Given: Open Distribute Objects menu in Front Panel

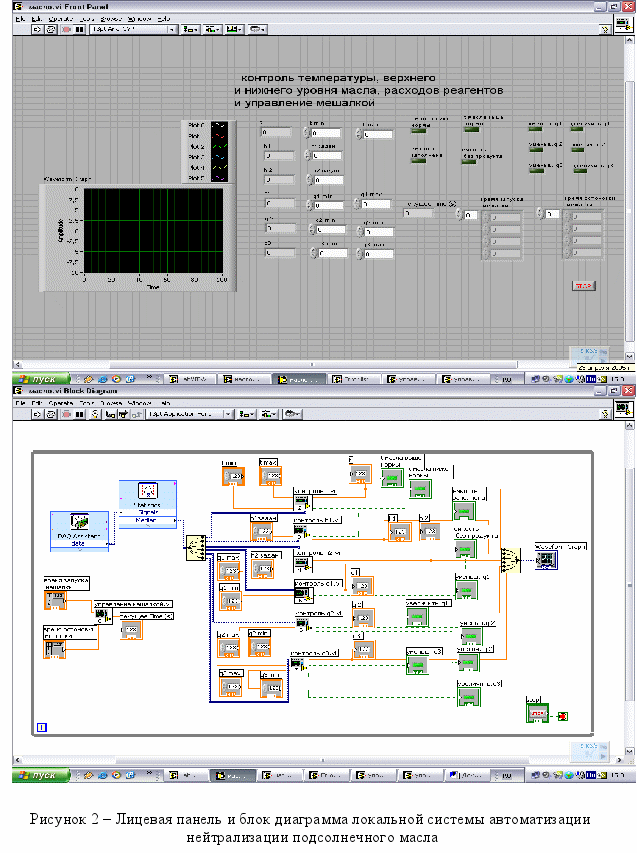Looking at the screenshot, I should [213, 29].
